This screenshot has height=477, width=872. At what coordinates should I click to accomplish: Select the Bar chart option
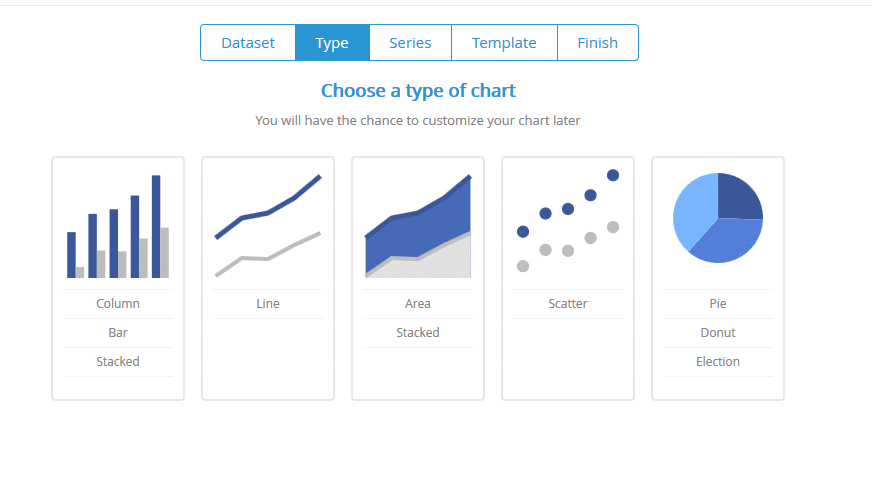[x=118, y=332]
